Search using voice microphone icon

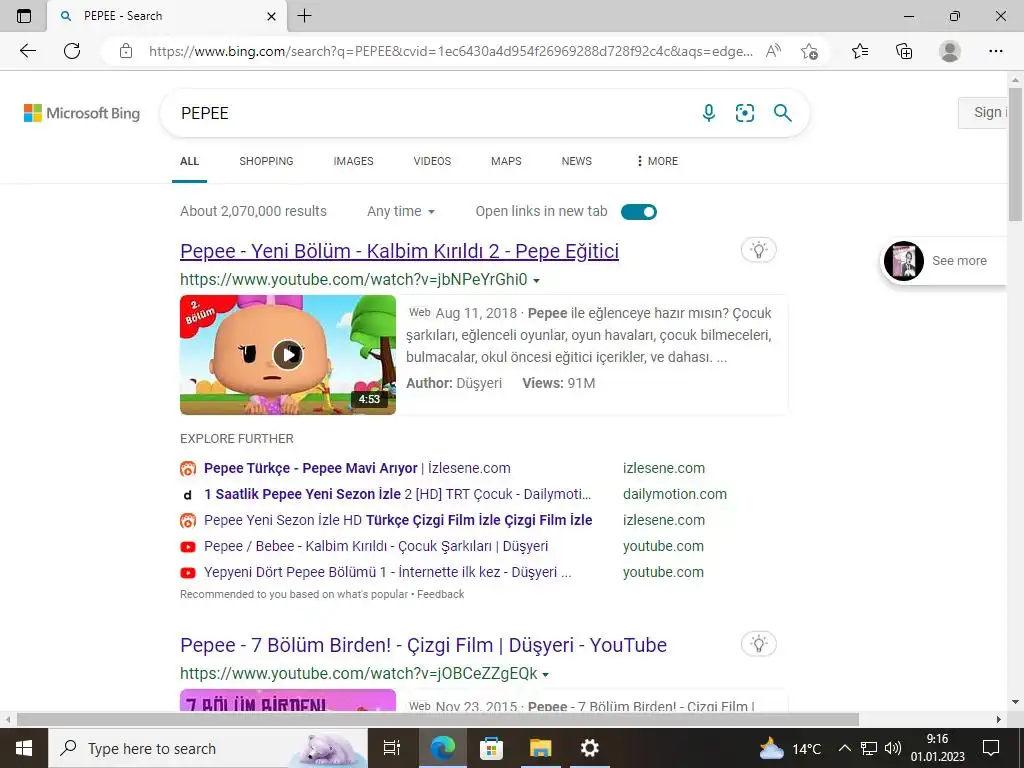point(709,113)
